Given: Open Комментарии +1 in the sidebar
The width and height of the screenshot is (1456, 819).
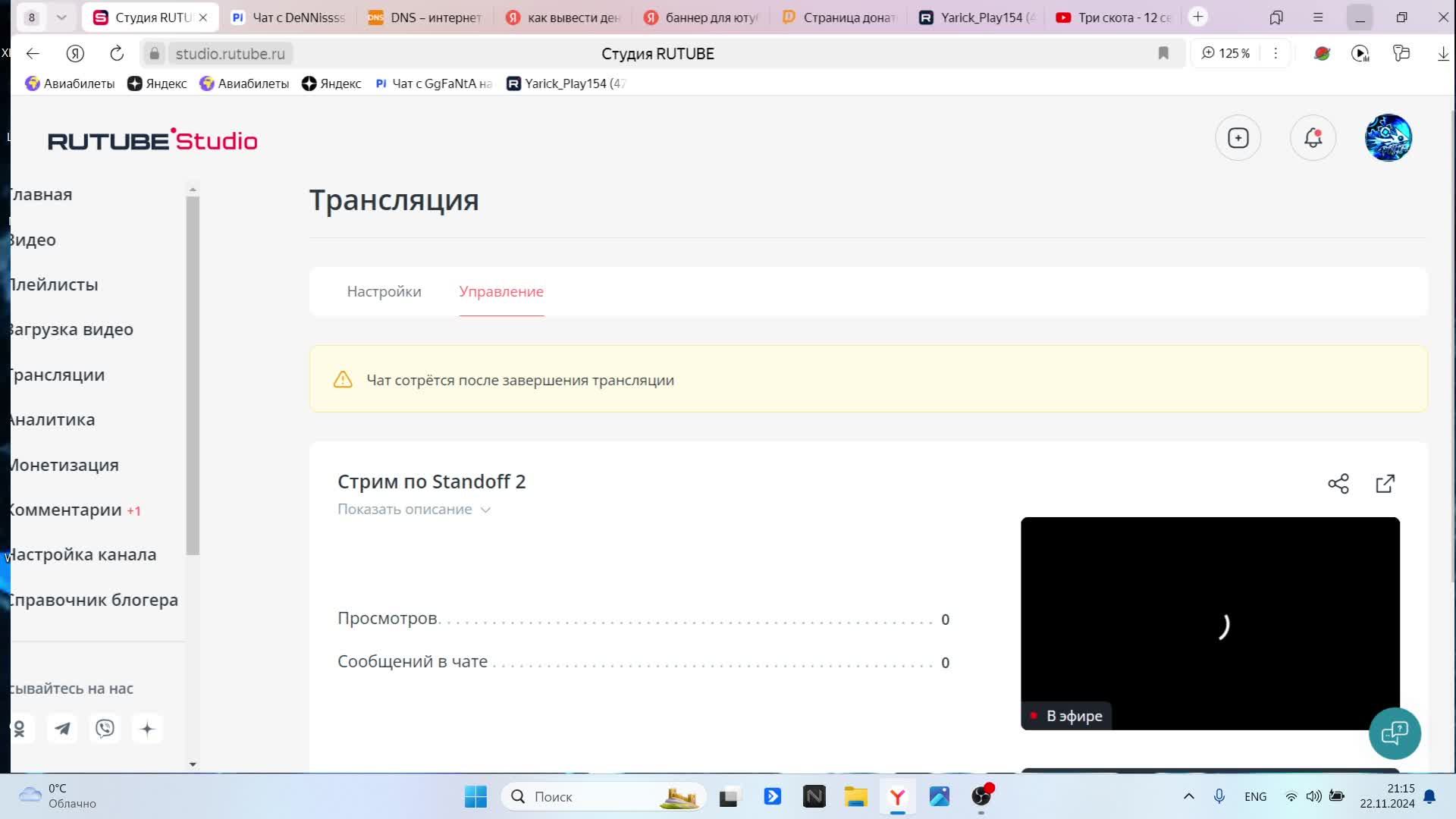Looking at the screenshot, I should click(x=75, y=510).
